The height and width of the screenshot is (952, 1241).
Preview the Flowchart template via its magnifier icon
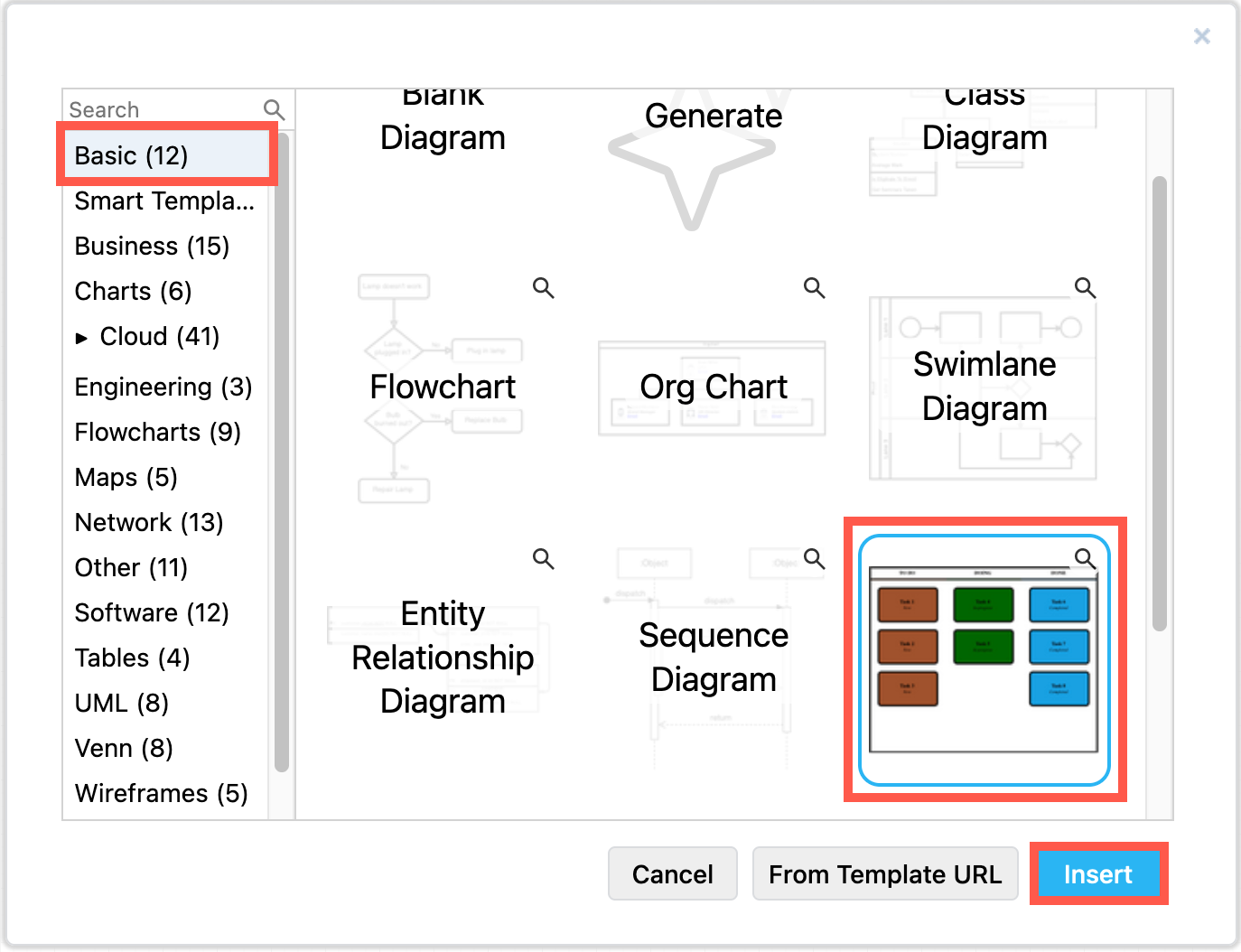point(543,287)
